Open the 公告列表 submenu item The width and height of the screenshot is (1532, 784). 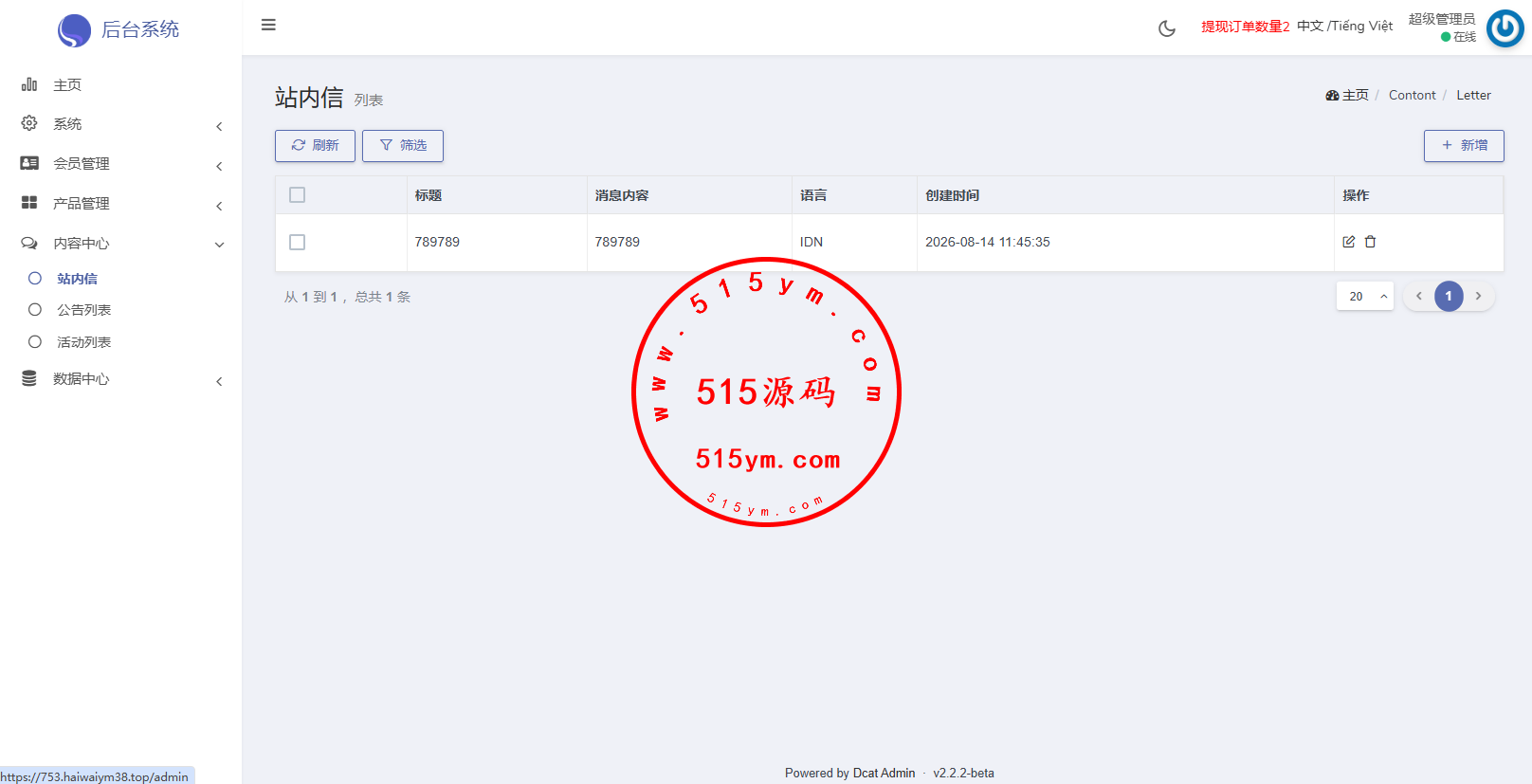pos(120,310)
